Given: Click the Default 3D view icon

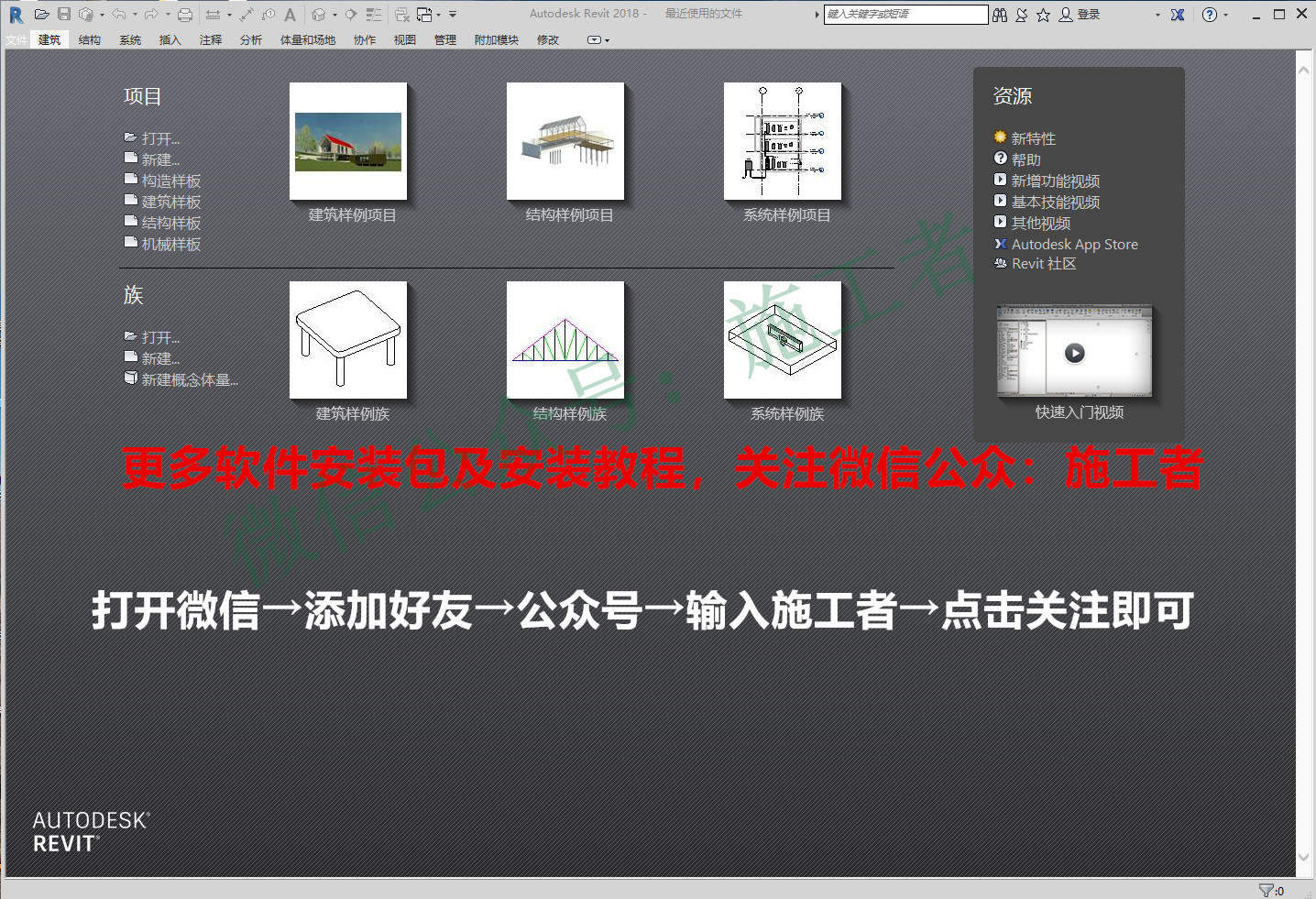Looking at the screenshot, I should click(x=319, y=15).
